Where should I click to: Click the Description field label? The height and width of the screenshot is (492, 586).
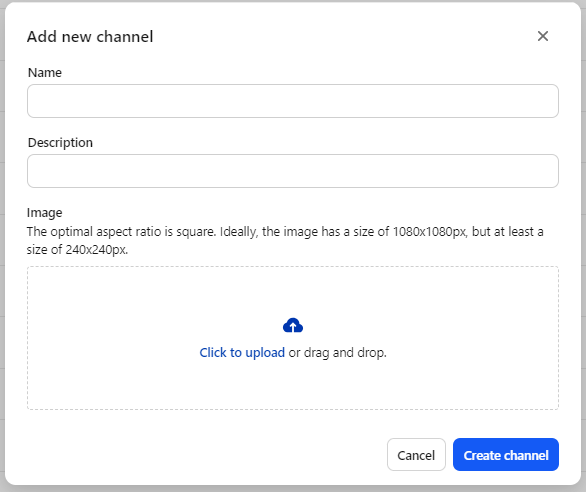[x=60, y=143]
